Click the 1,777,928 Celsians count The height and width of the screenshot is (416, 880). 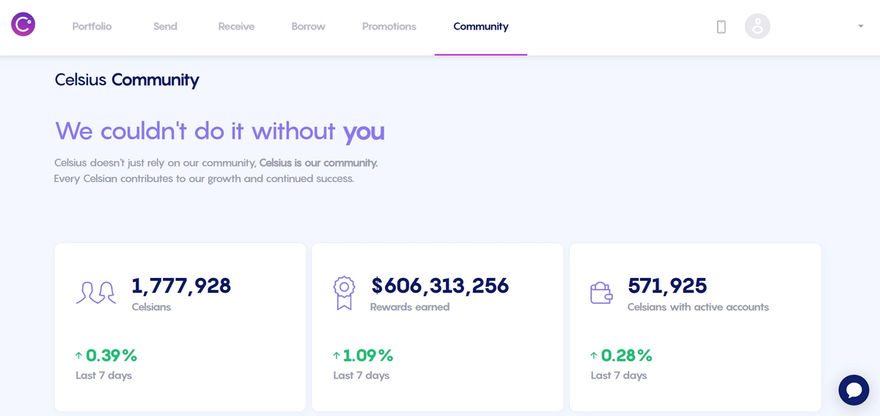click(181, 286)
